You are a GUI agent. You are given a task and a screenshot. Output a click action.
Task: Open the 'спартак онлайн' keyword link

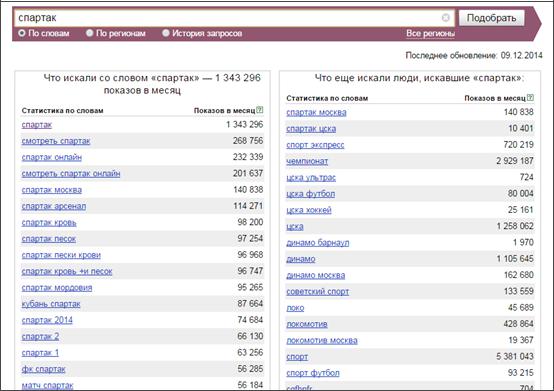click(x=52, y=158)
